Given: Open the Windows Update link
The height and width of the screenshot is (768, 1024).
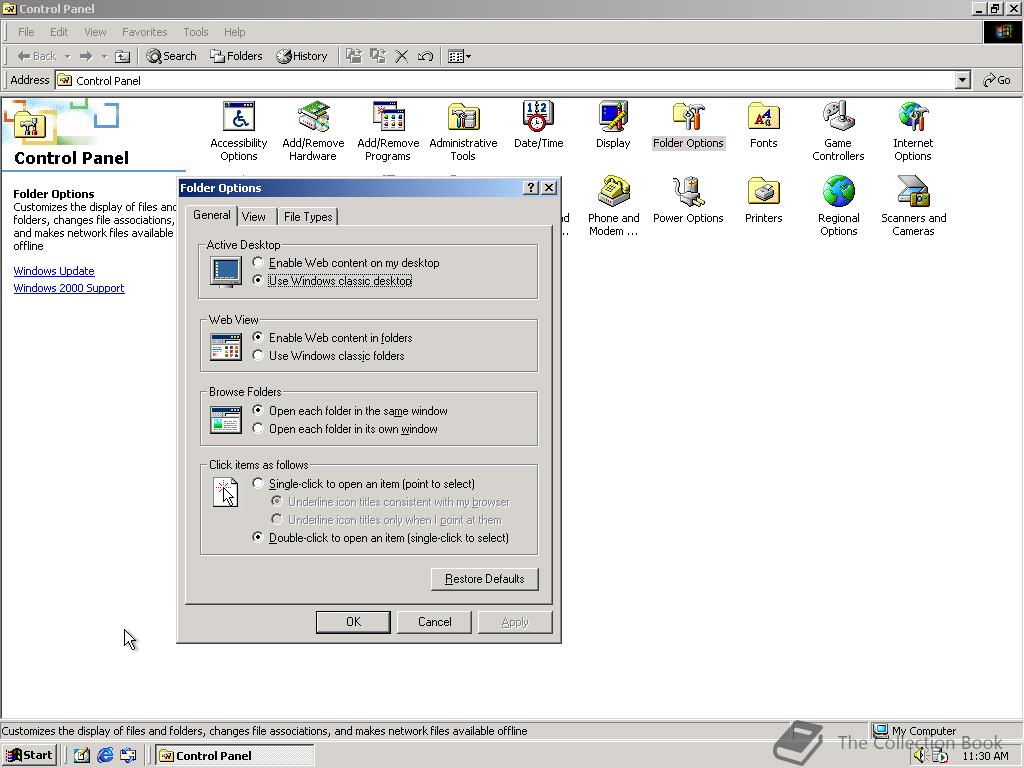Looking at the screenshot, I should point(54,271).
